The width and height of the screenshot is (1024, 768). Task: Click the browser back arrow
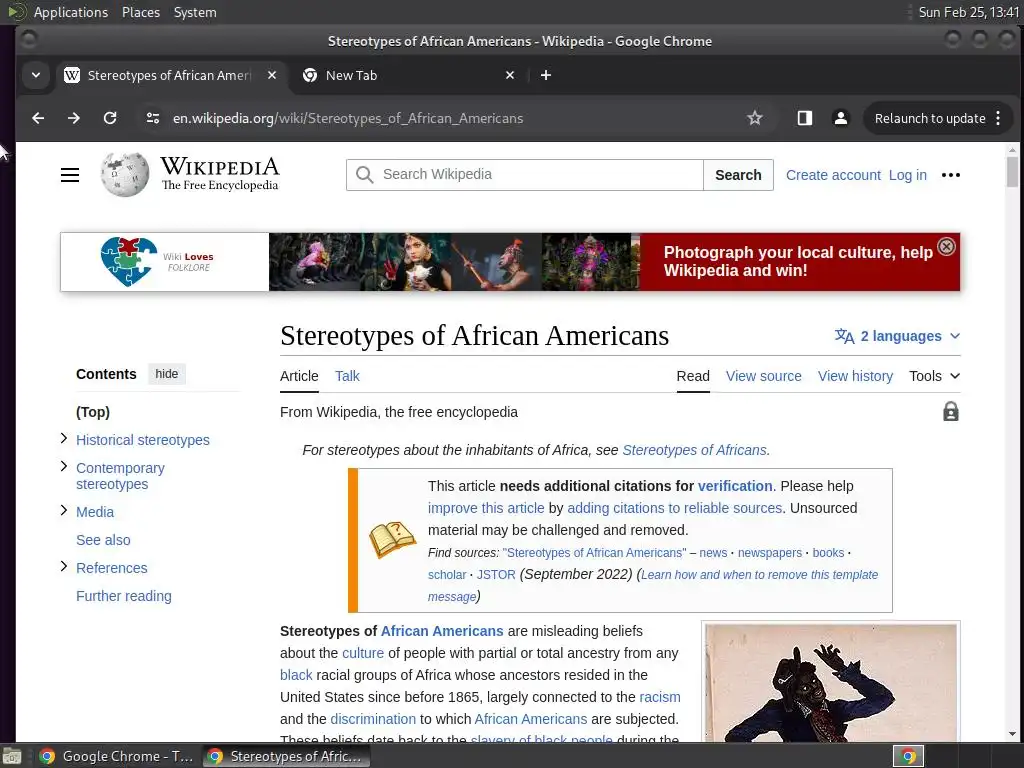(38, 118)
